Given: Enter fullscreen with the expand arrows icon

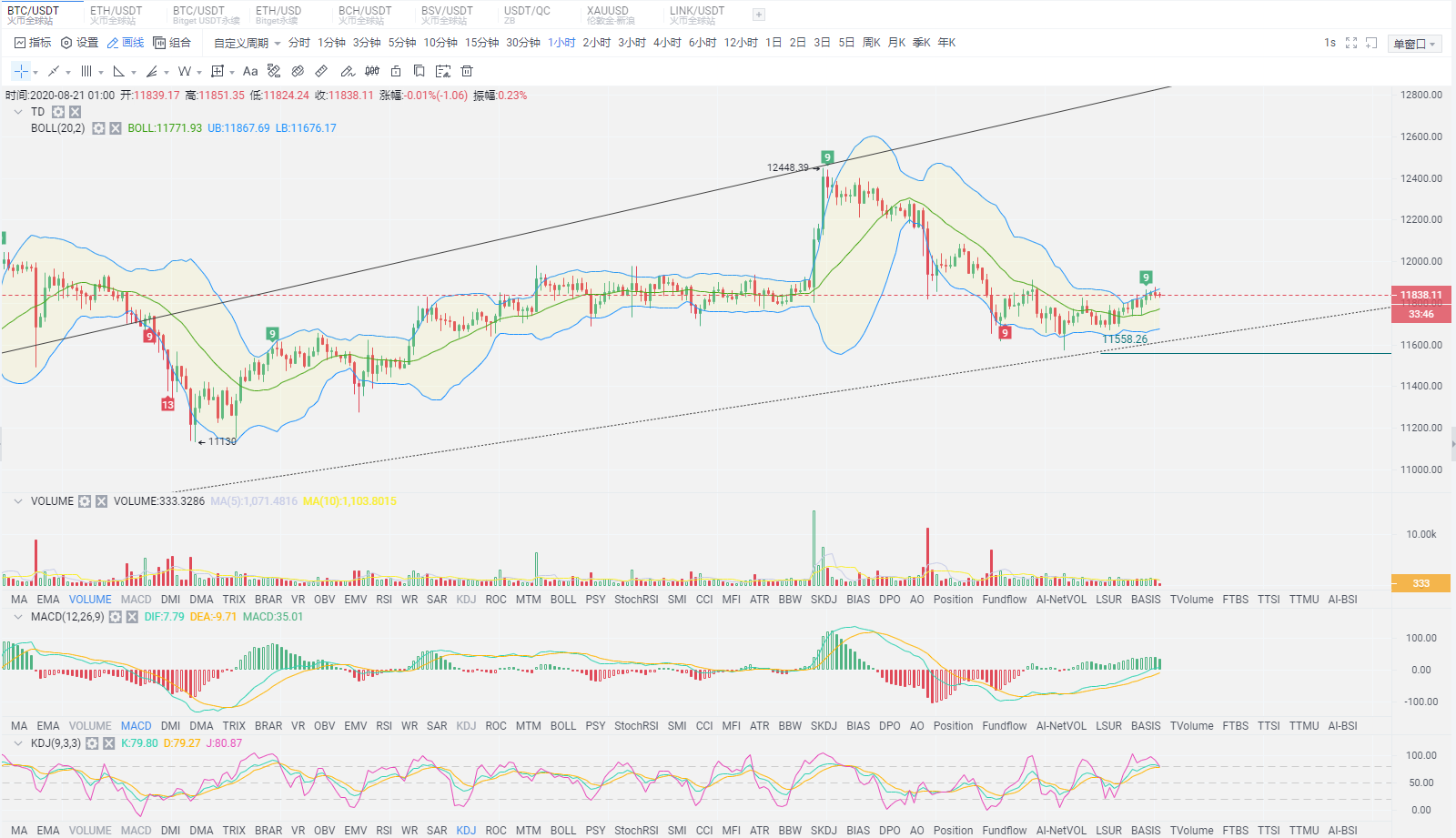Looking at the screenshot, I should (1351, 43).
